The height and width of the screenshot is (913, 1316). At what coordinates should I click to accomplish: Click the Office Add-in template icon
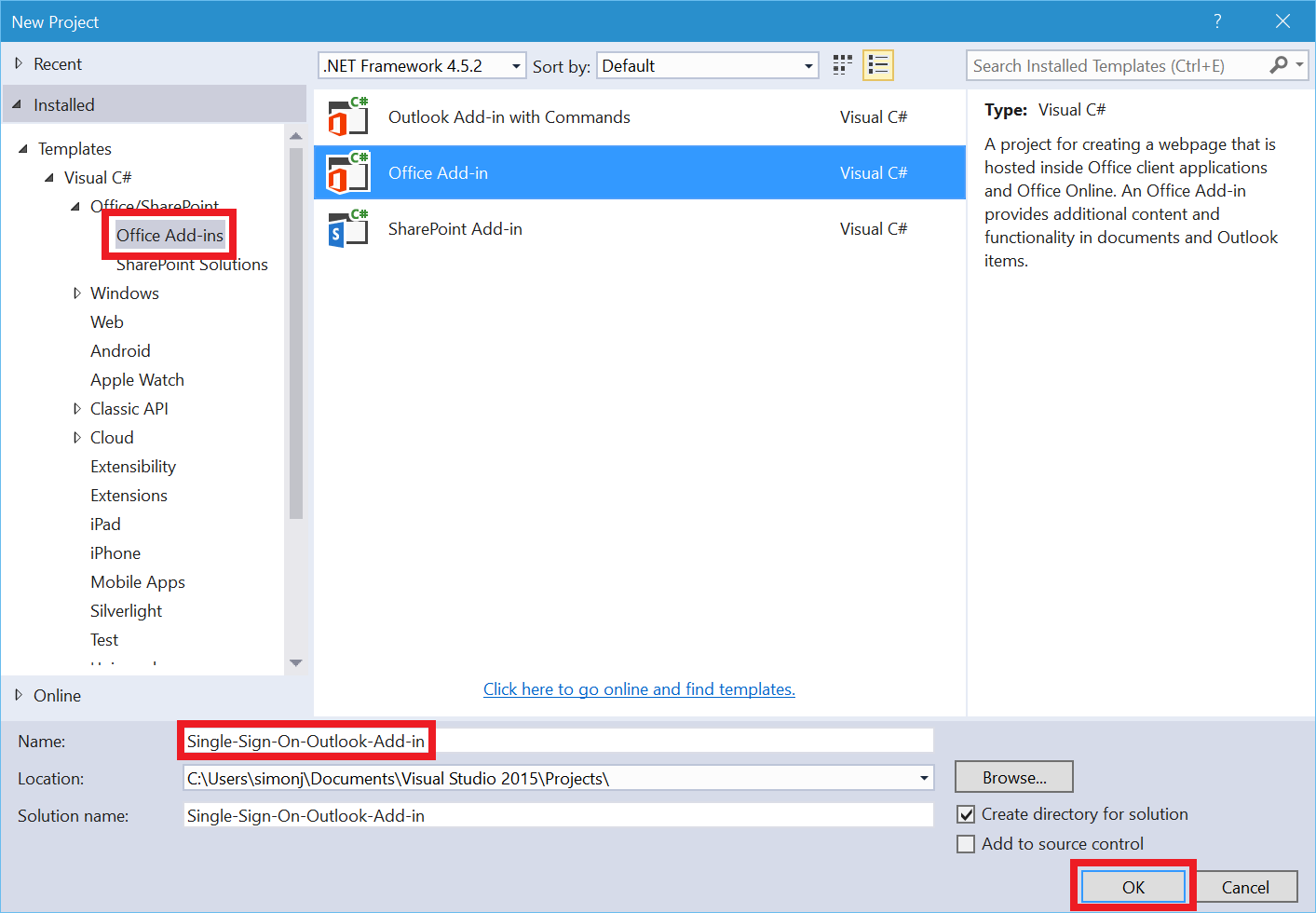[x=348, y=173]
